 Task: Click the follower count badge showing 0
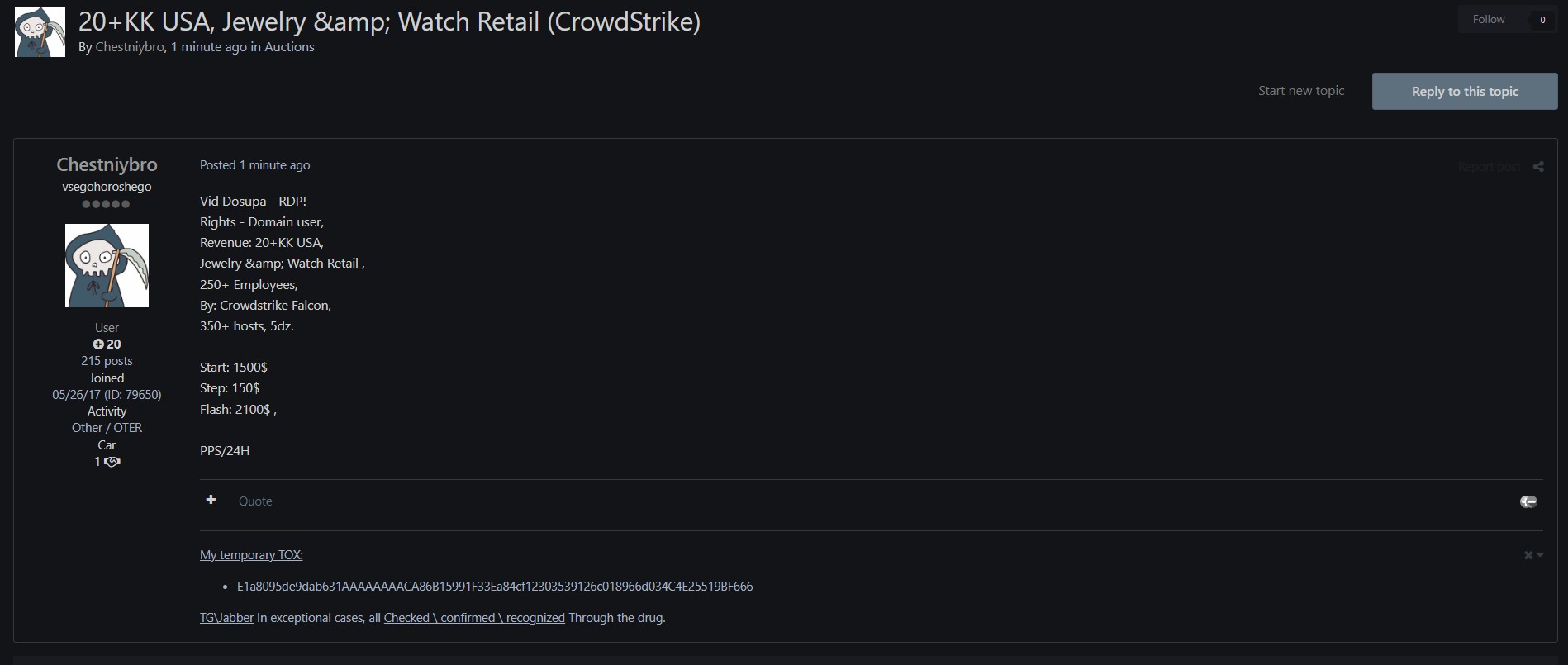click(1542, 20)
